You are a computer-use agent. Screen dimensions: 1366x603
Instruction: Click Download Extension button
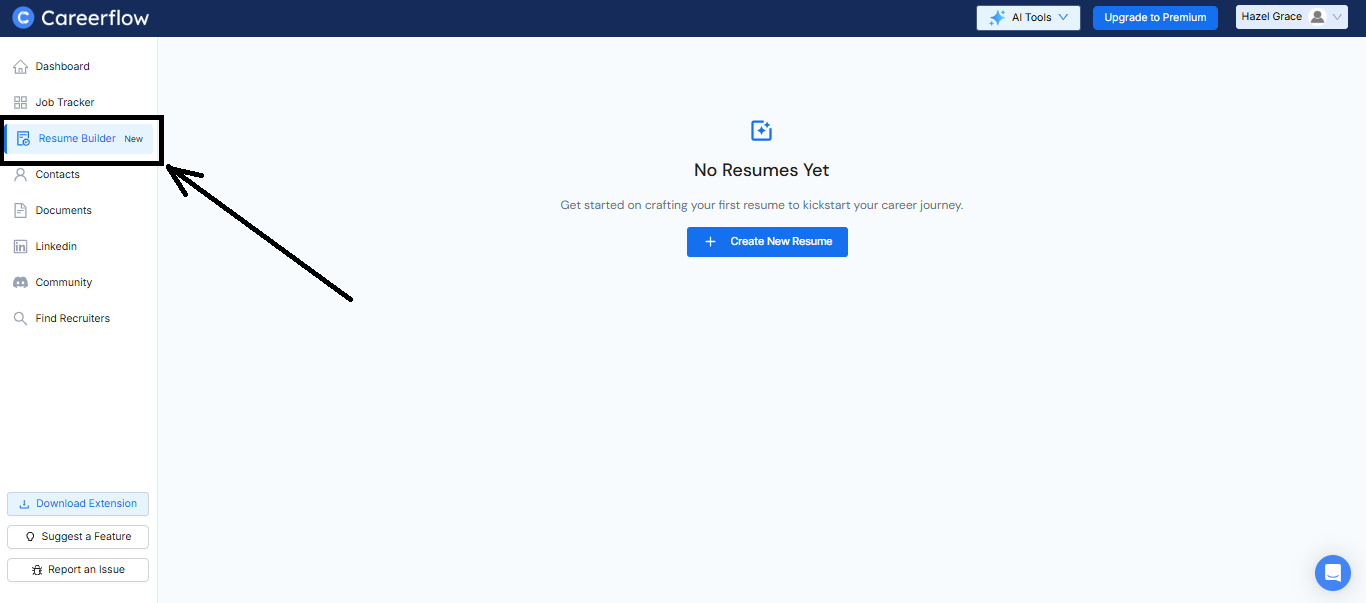(x=78, y=504)
